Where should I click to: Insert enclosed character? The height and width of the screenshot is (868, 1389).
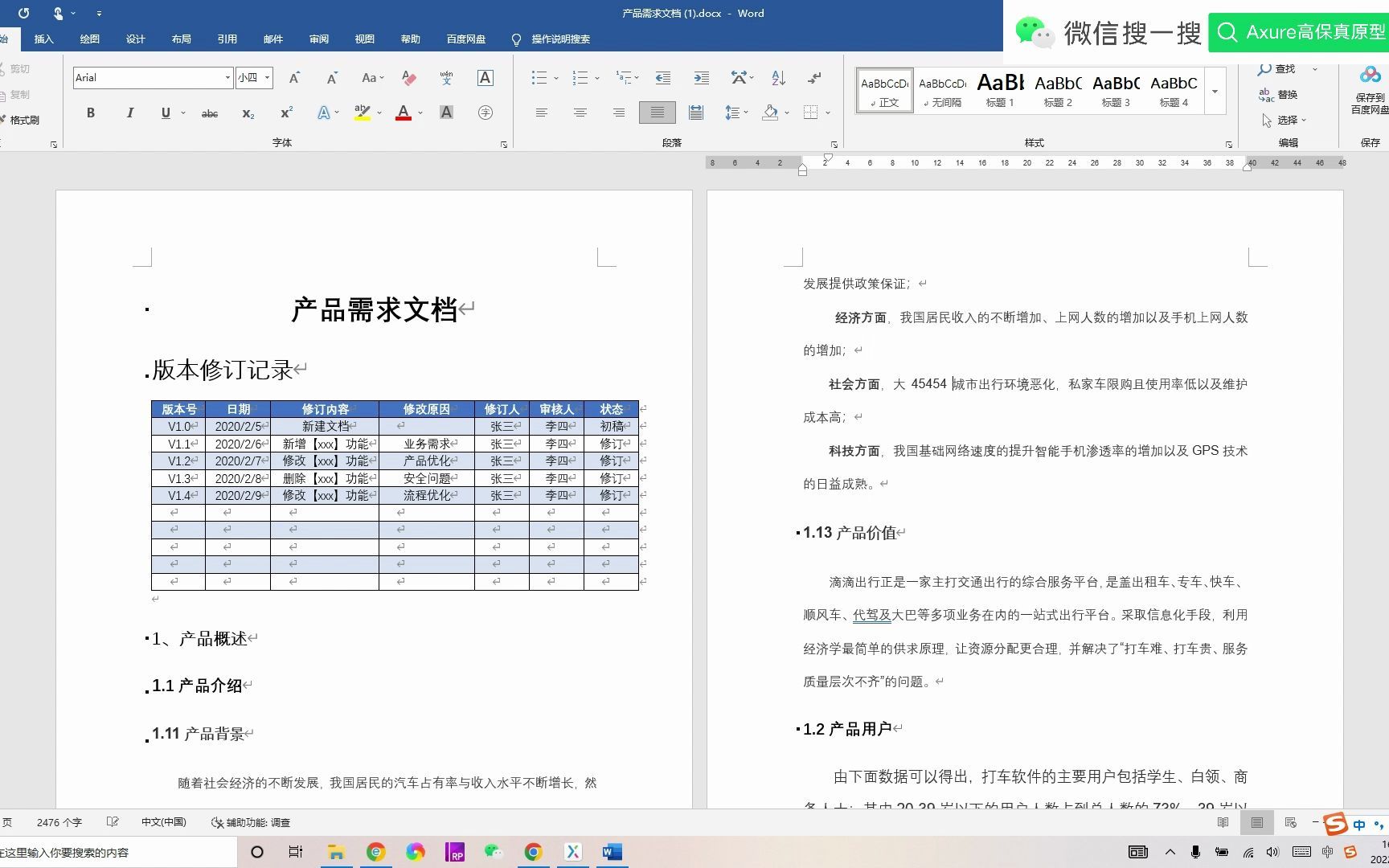[x=486, y=113]
